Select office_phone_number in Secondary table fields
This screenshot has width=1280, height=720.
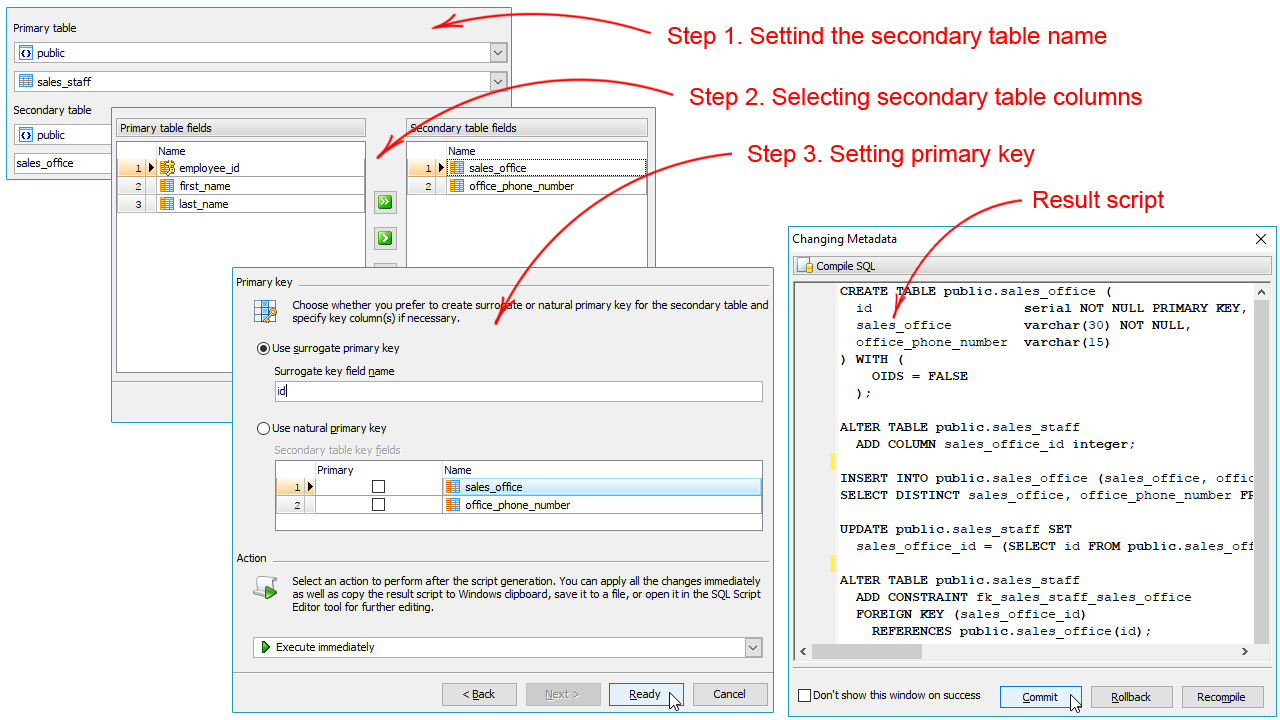coord(521,186)
